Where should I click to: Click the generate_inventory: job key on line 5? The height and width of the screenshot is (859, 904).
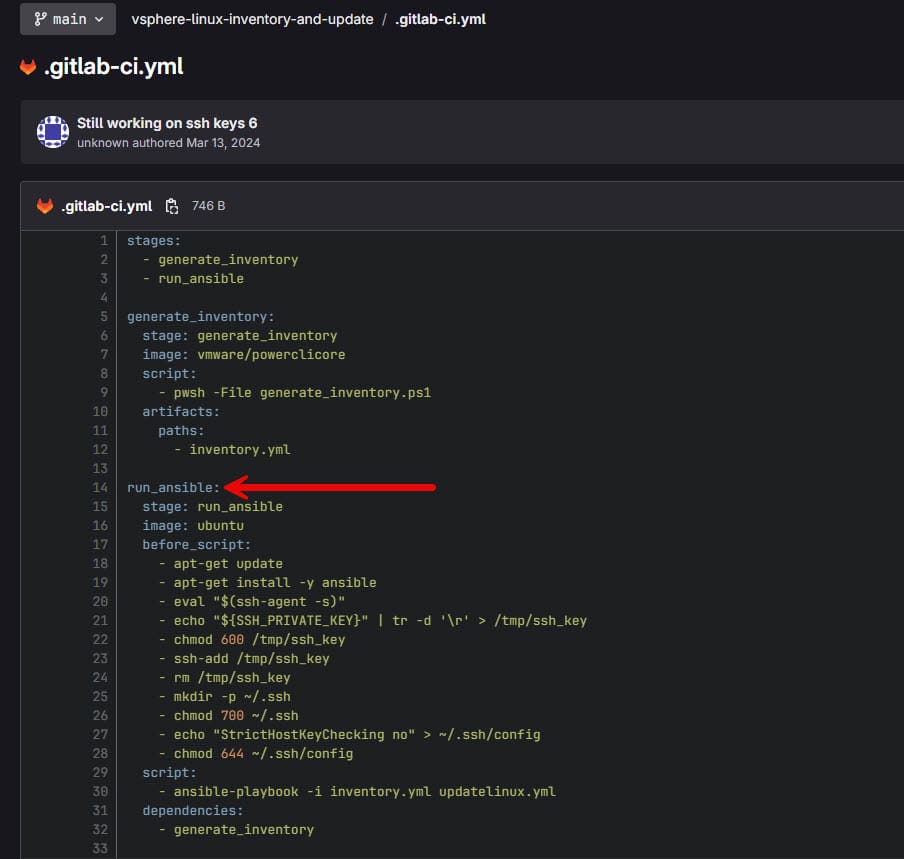[201, 317]
